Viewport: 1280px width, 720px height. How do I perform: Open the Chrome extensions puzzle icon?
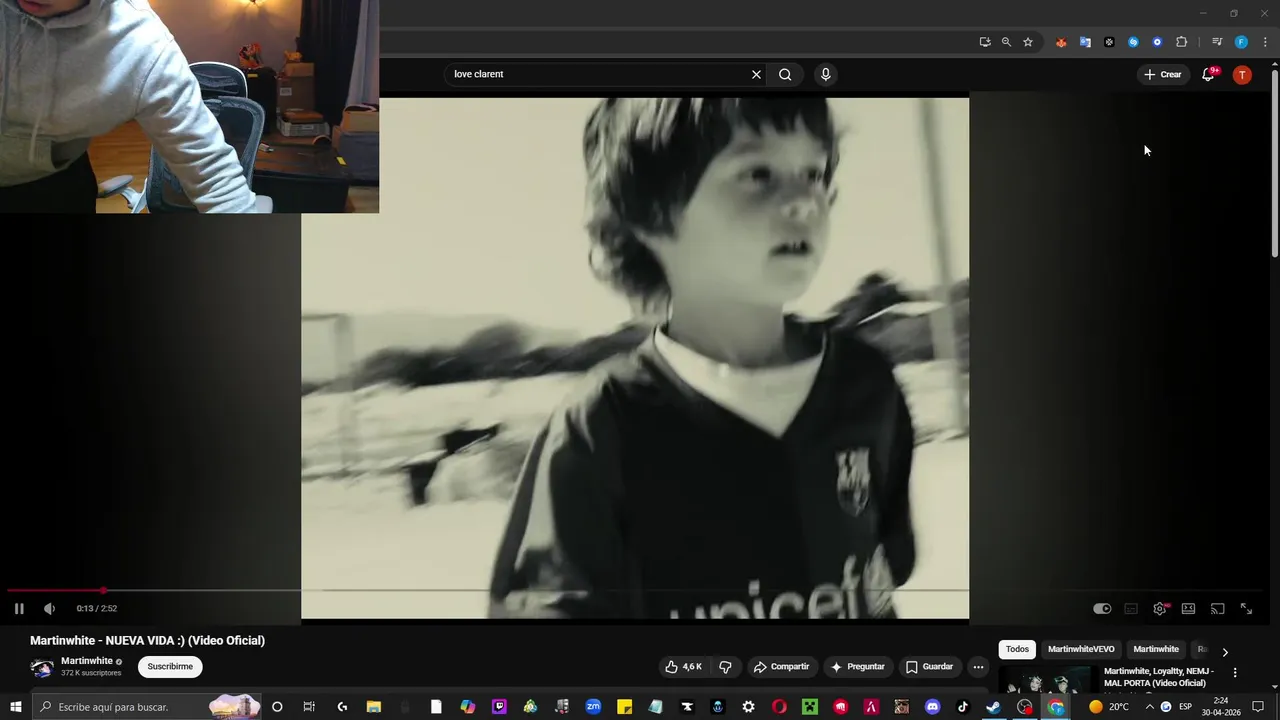pos(1181,42)
